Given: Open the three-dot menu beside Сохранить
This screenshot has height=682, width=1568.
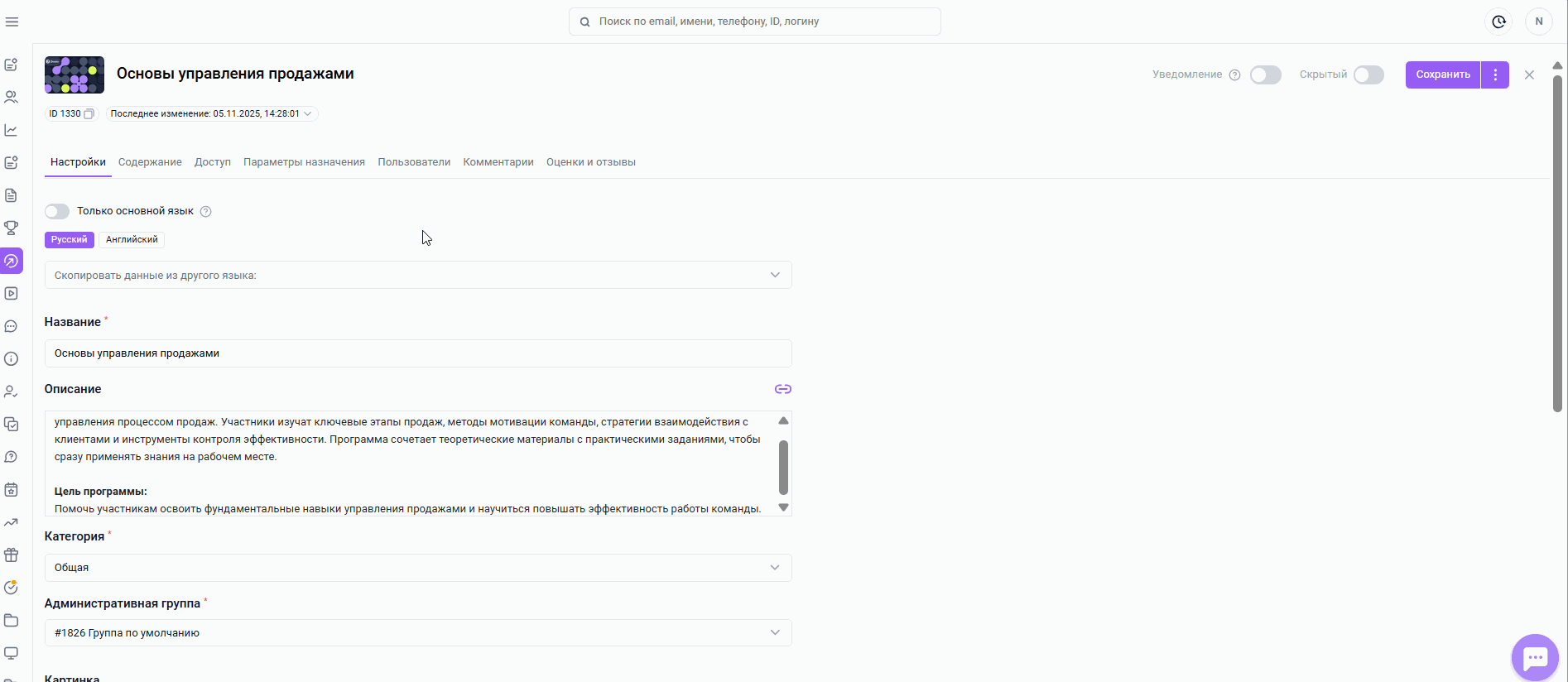Looking at the screenshot, I should point(1495,74).
